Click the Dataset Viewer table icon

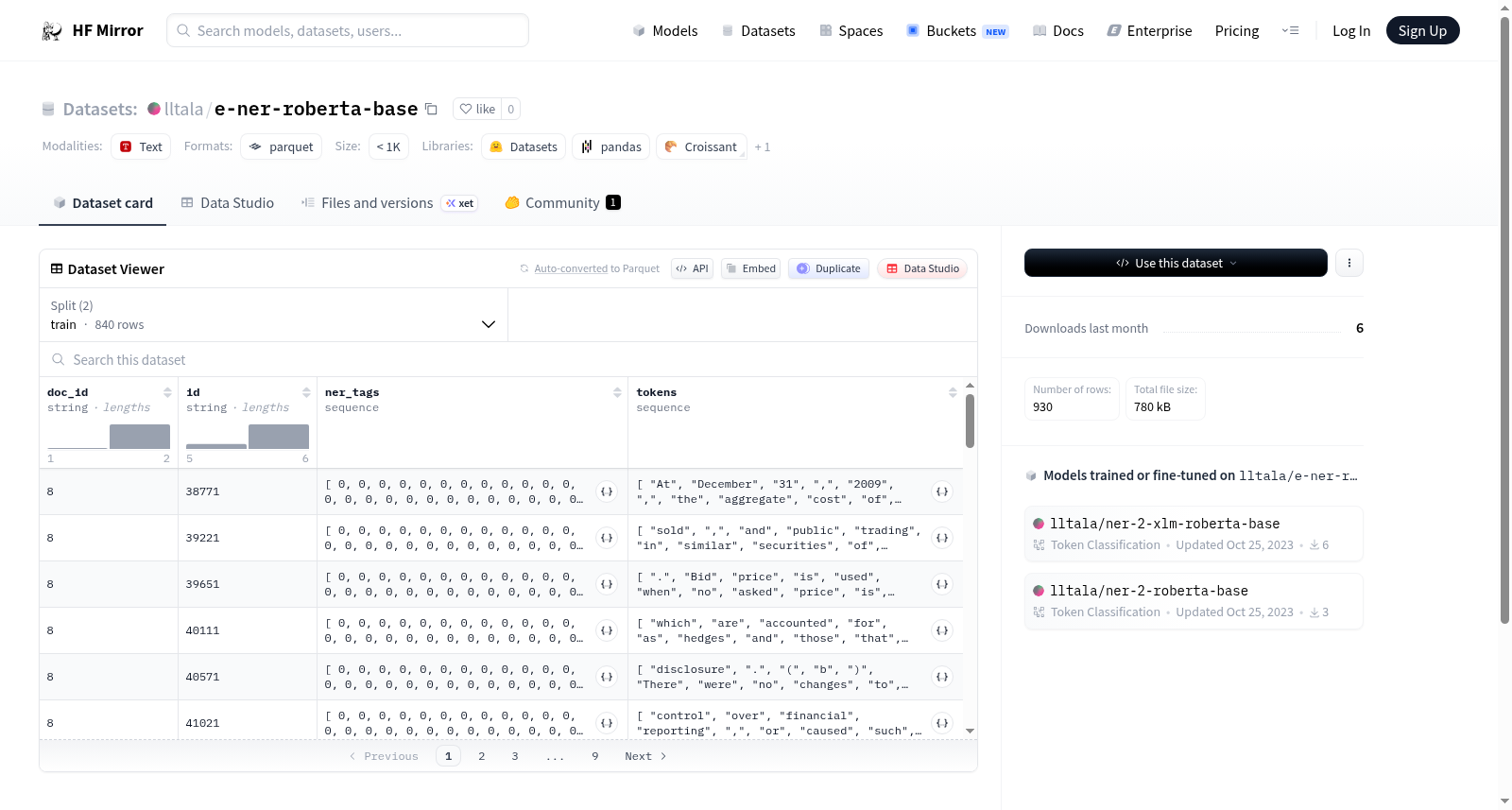click(x=57, y=269)
